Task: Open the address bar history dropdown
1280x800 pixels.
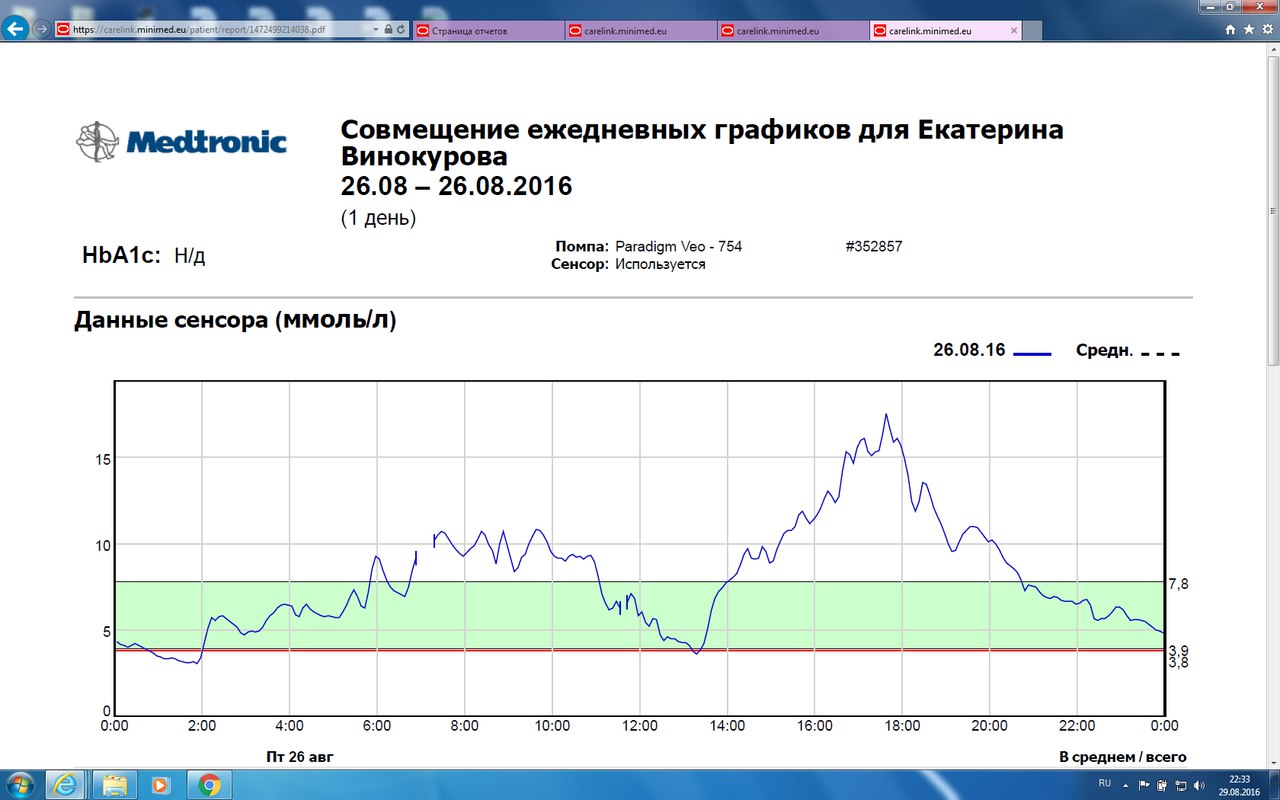Action: 375,29
